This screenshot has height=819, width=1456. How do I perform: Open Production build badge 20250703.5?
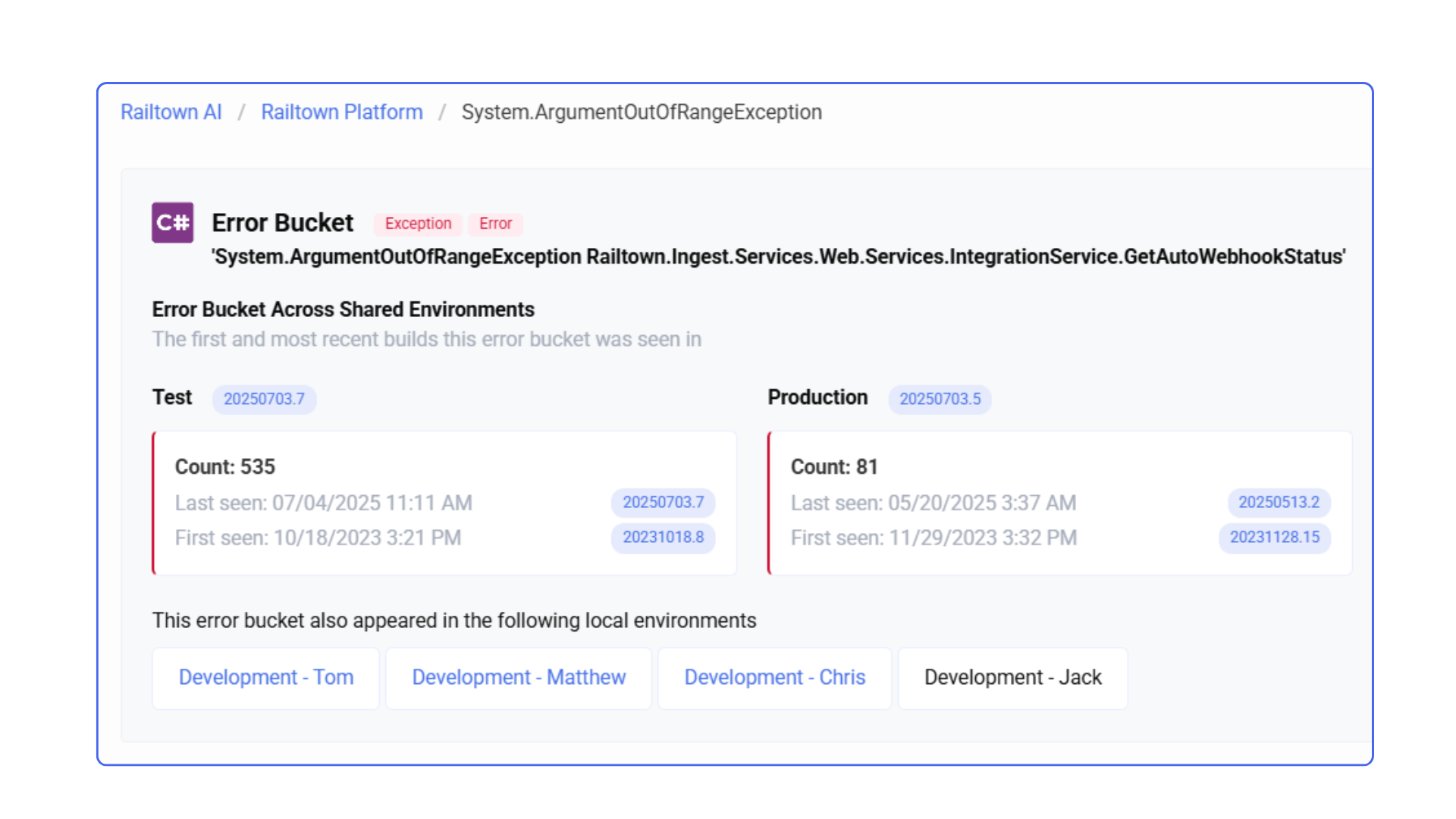[x=940, y=399]
